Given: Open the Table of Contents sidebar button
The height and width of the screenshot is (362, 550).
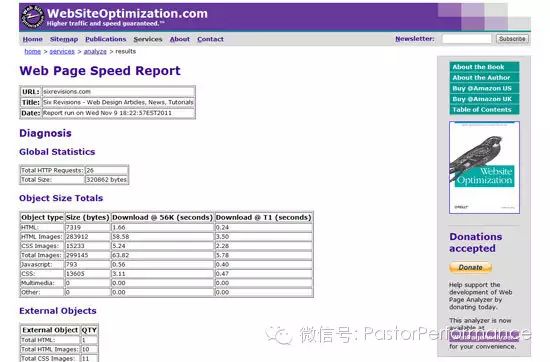Looking at the screenshot, I should point(484,110).
